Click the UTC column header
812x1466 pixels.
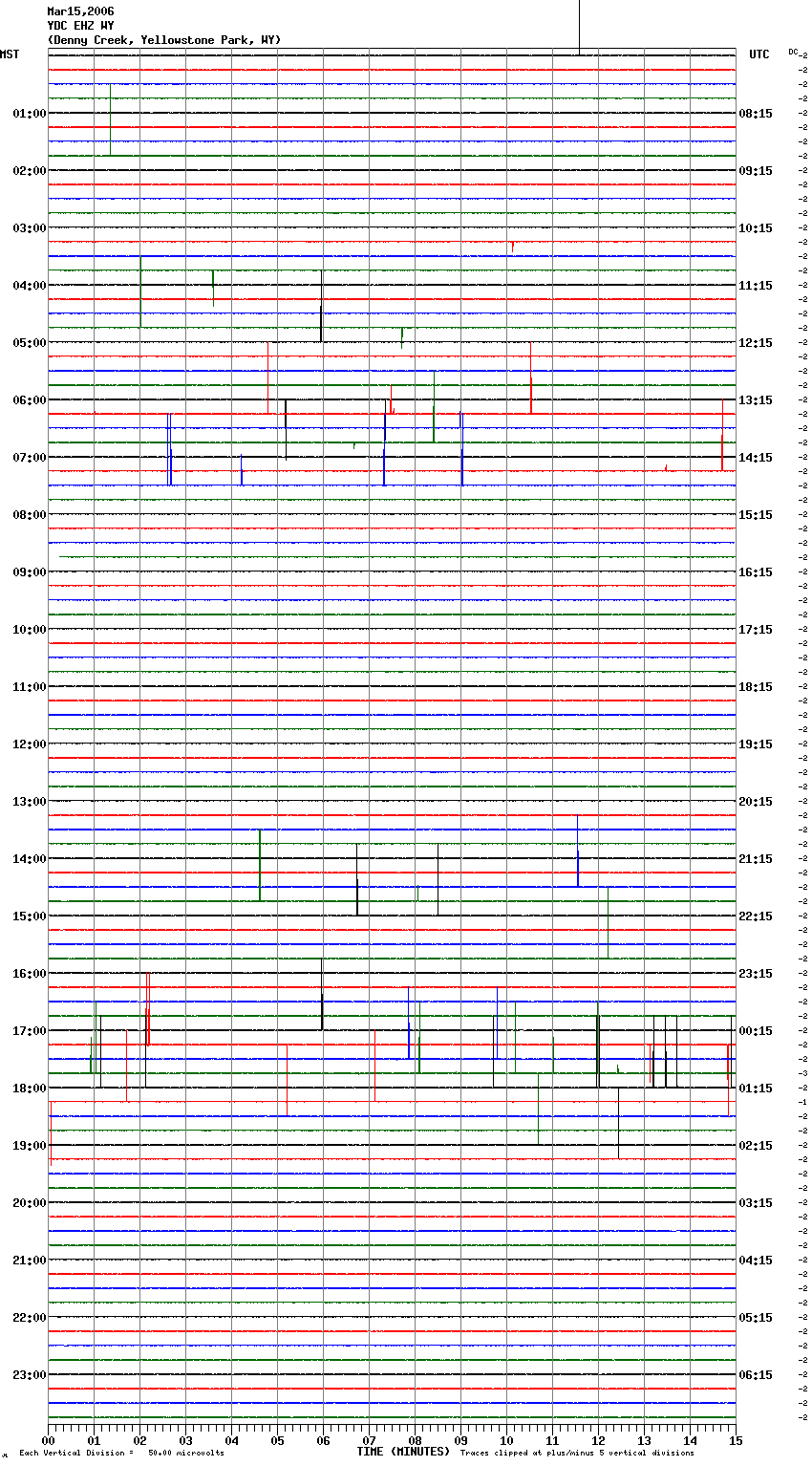(x=759, y=54)
